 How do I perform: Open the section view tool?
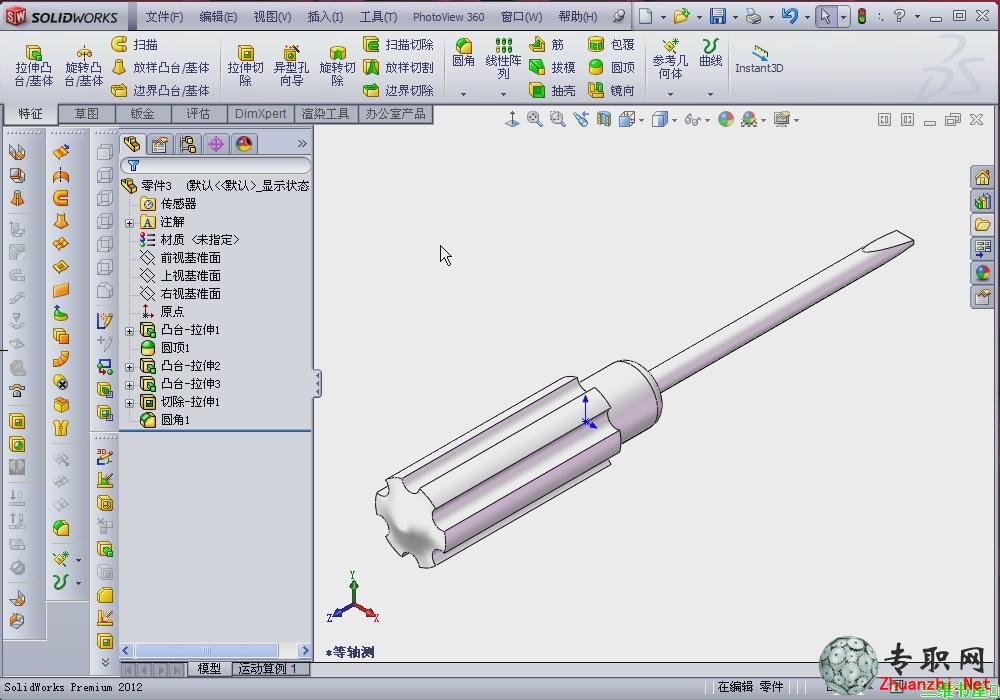click(603, 119)
